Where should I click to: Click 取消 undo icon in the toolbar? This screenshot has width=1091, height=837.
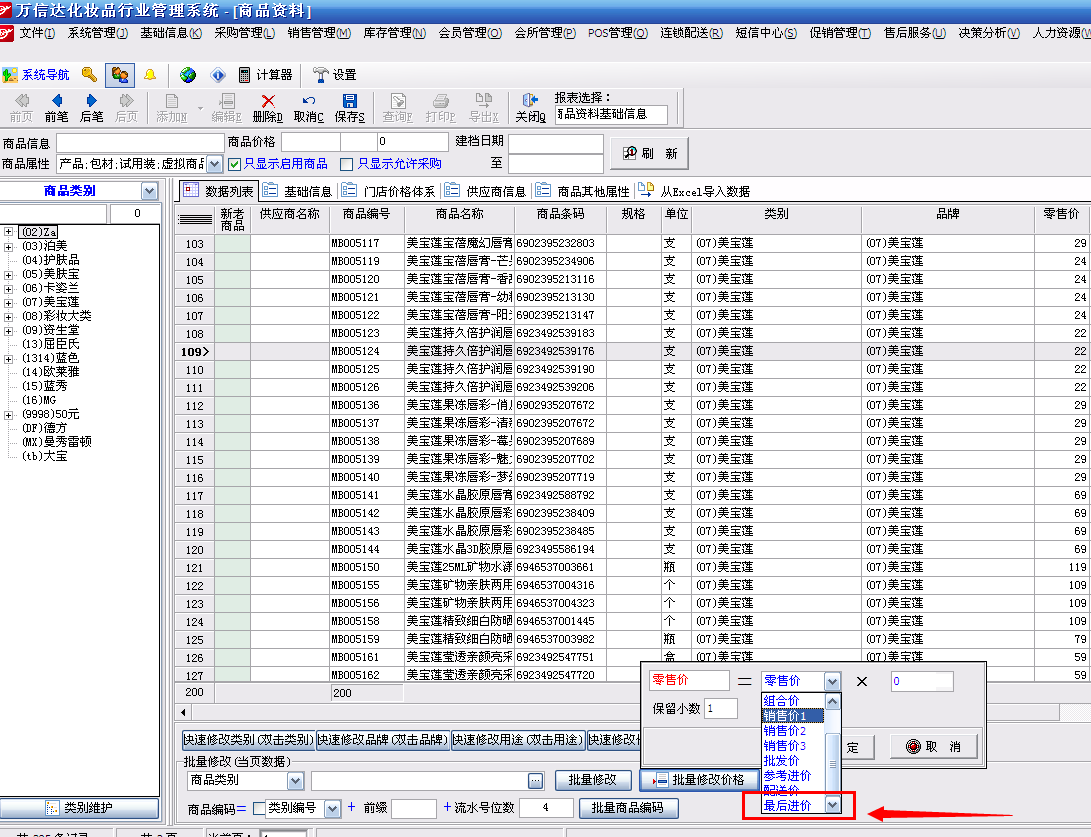coord(309,108)
